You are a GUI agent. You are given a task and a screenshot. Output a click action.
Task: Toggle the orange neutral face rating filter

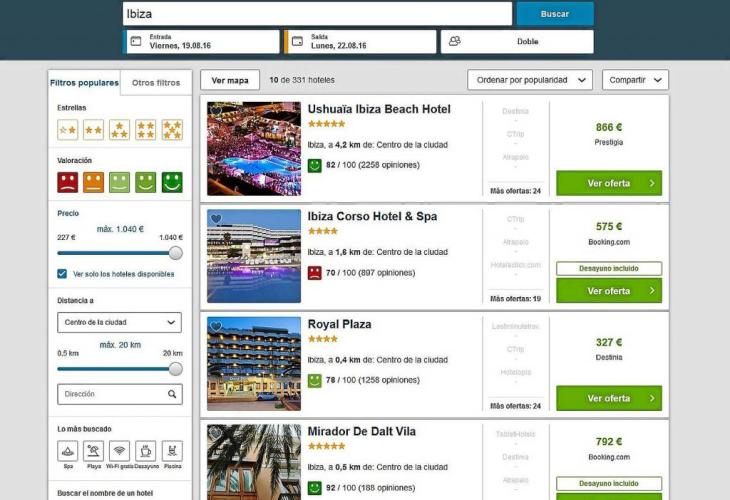pyautogui.click(x=94, y=182)
